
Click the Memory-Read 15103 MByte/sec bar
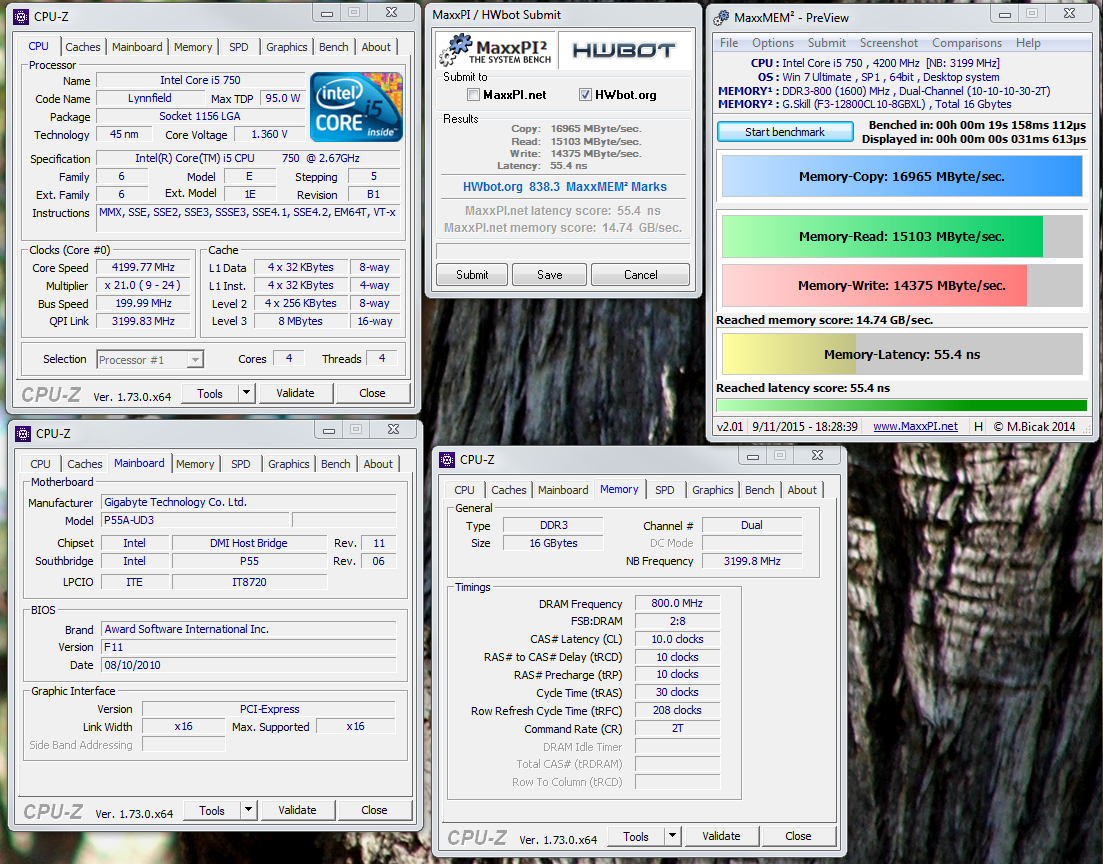click(902, 236)
